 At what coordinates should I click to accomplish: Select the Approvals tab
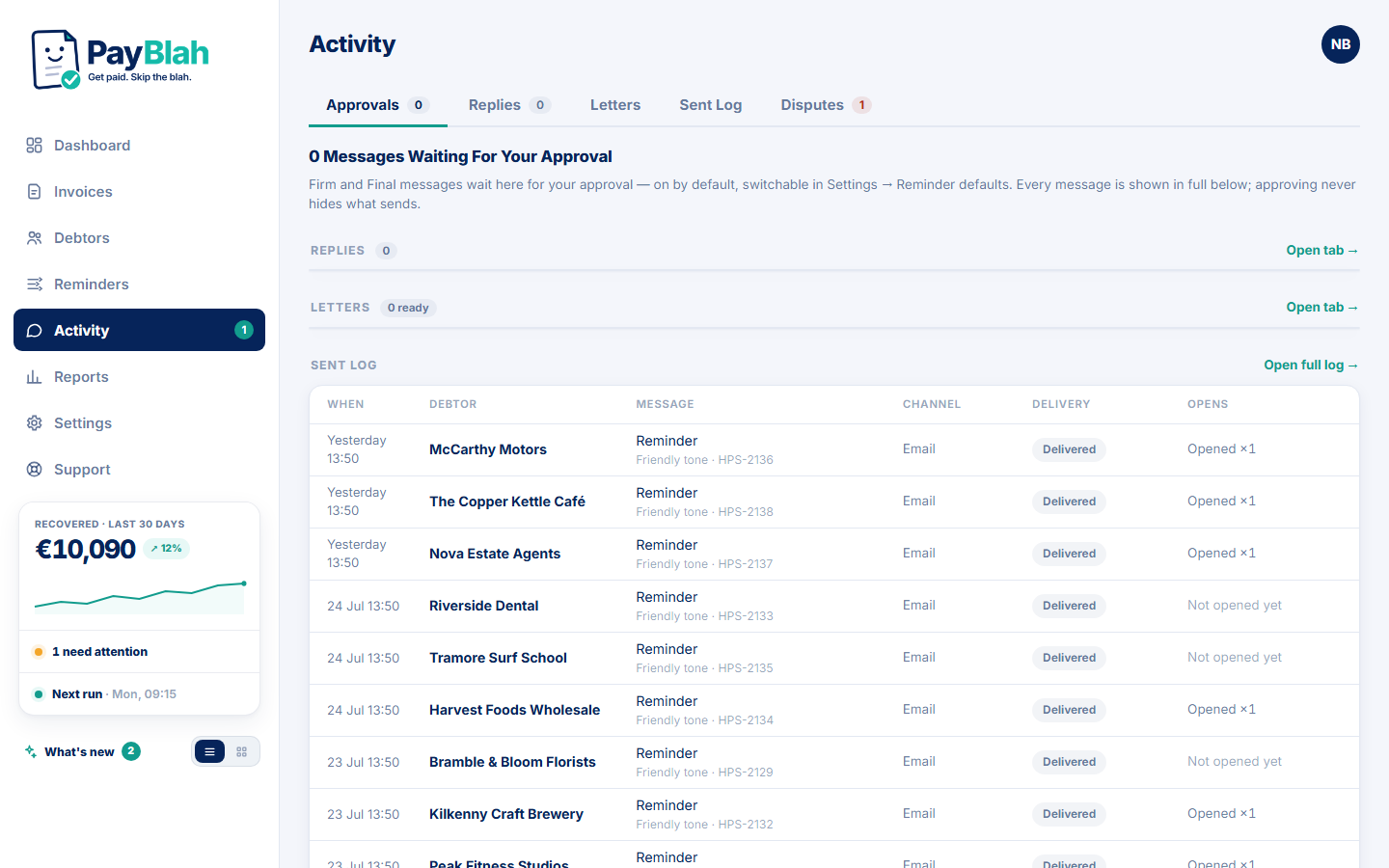point(377,105)
